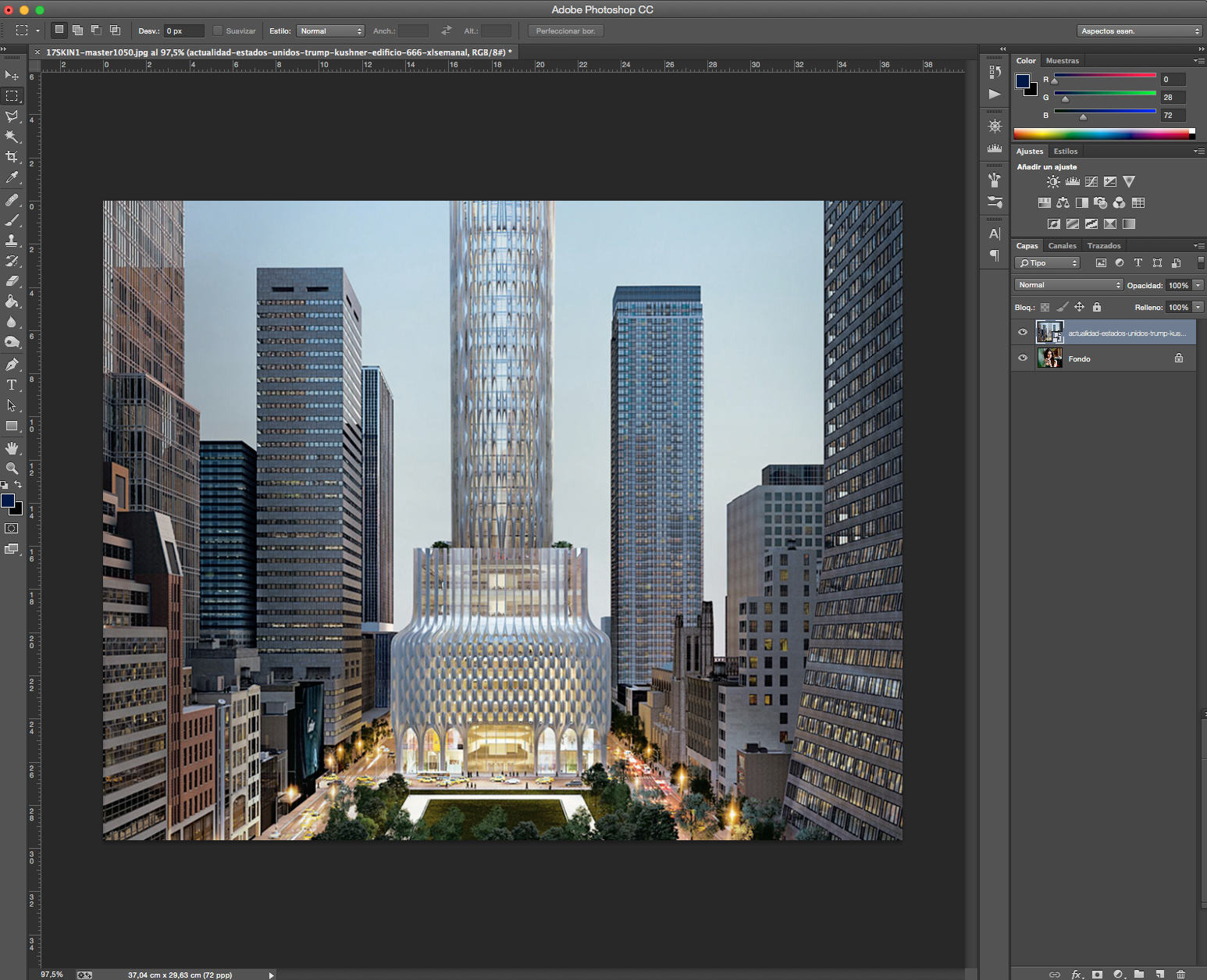The image size is (1207, 980).
Task: Open the Opacidad dropdown arrow
Action: point(1198,285)
